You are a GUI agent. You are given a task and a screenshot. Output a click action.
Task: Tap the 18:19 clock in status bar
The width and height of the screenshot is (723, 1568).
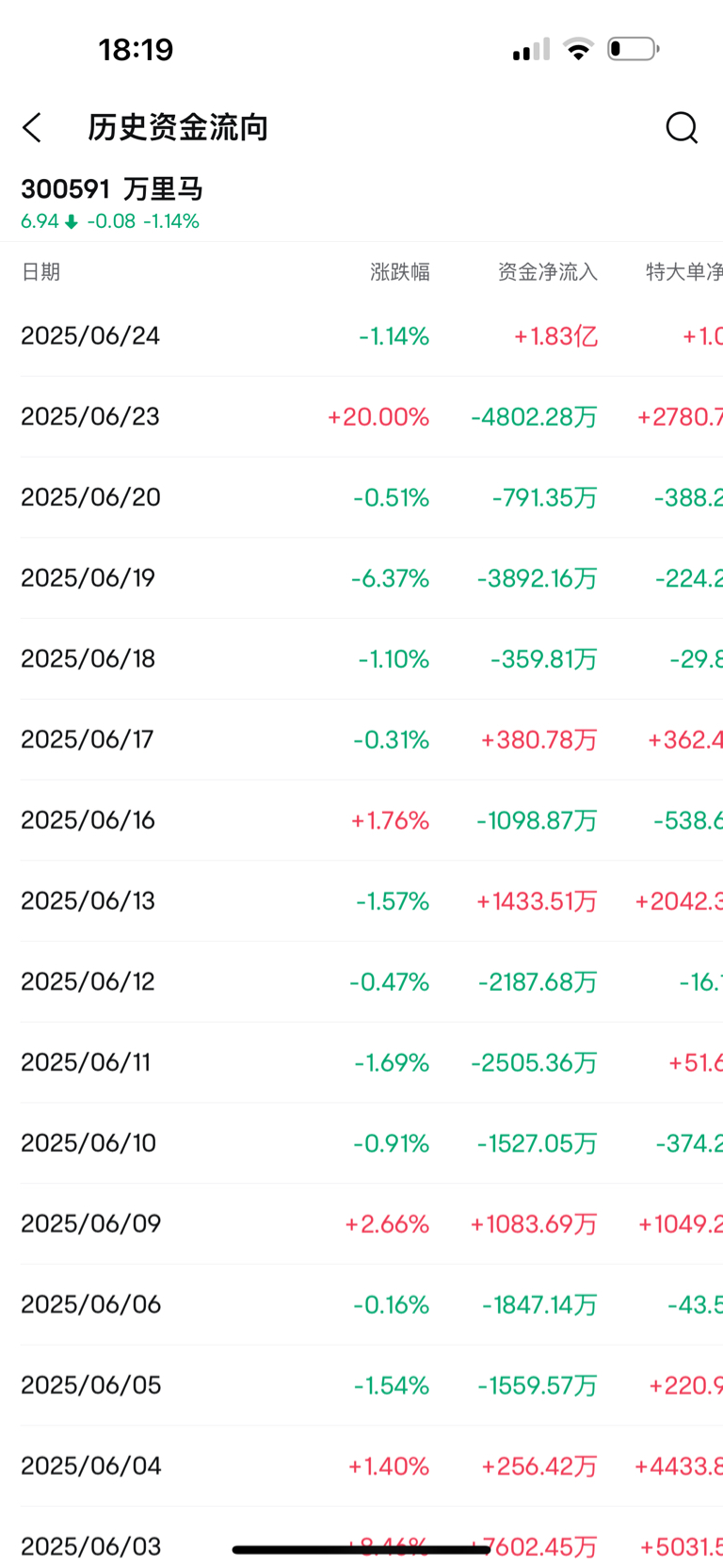tap(137, 49)
